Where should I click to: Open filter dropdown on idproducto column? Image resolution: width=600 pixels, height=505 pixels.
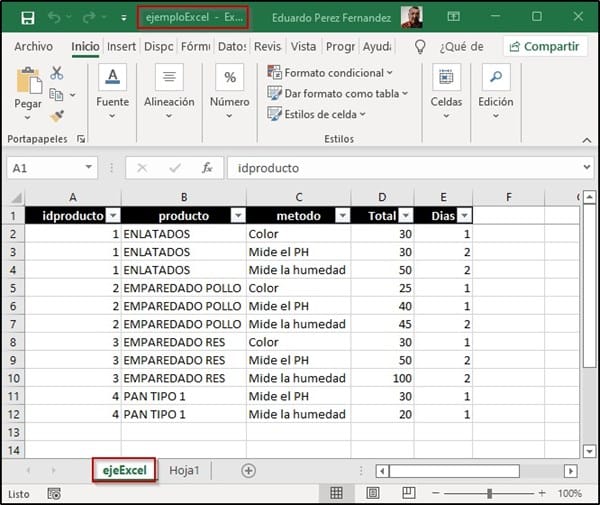click(112, 216)
